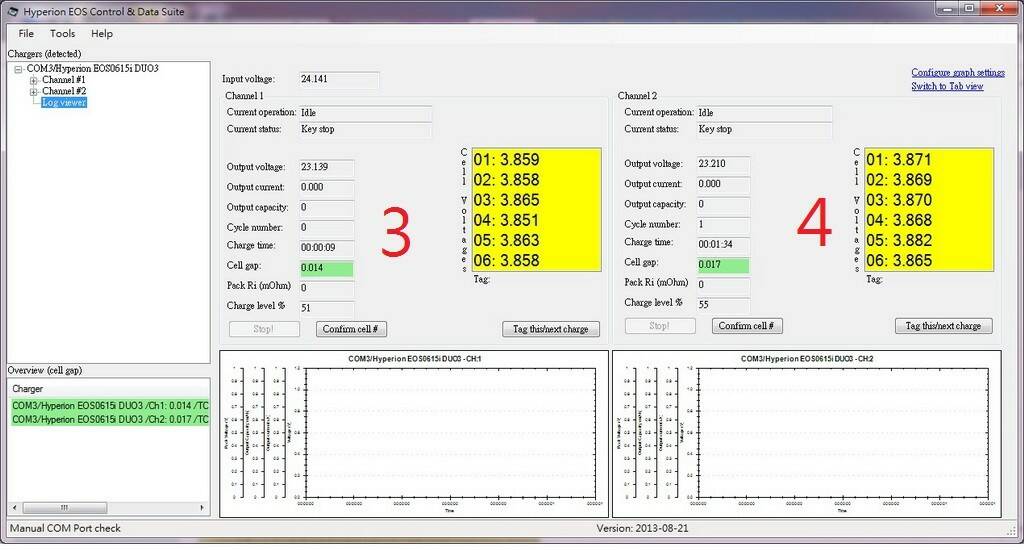The height and width of the screenshot is (550, 1024).
Task: Click Channel 2 Pack Ri (mOhm) field
Action: tap(723, 285)
